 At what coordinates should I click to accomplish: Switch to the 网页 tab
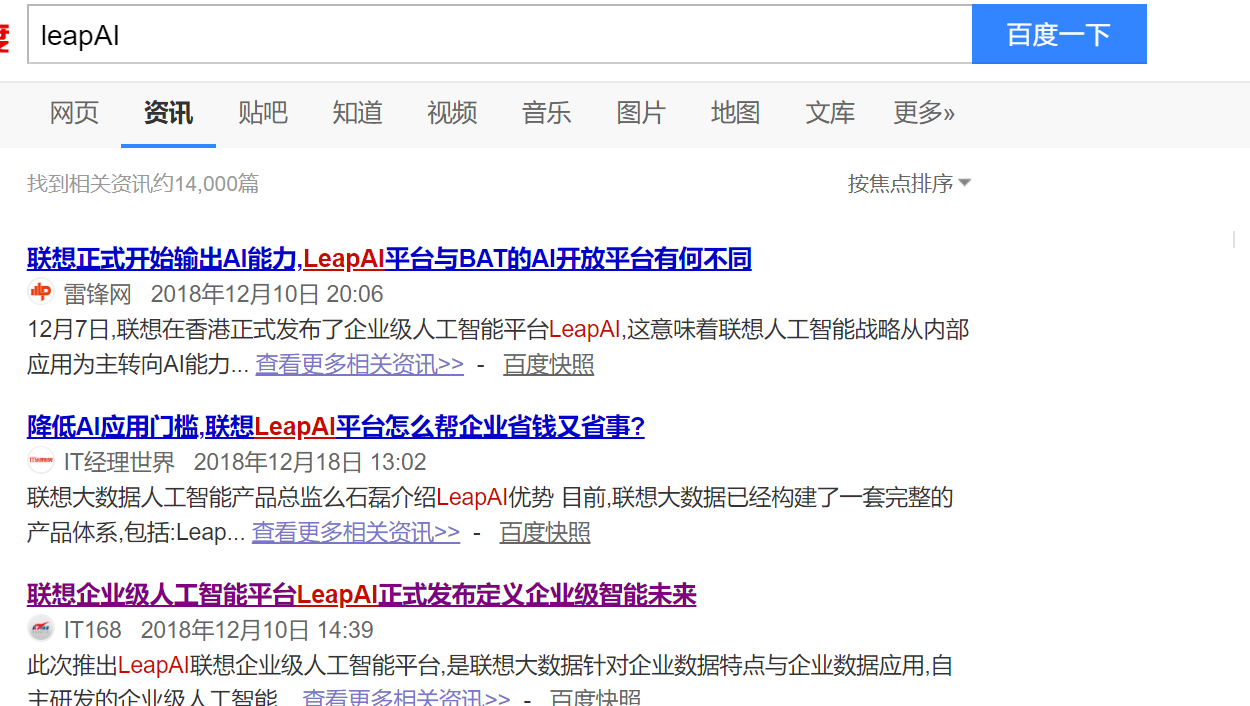tap(74, 113)
